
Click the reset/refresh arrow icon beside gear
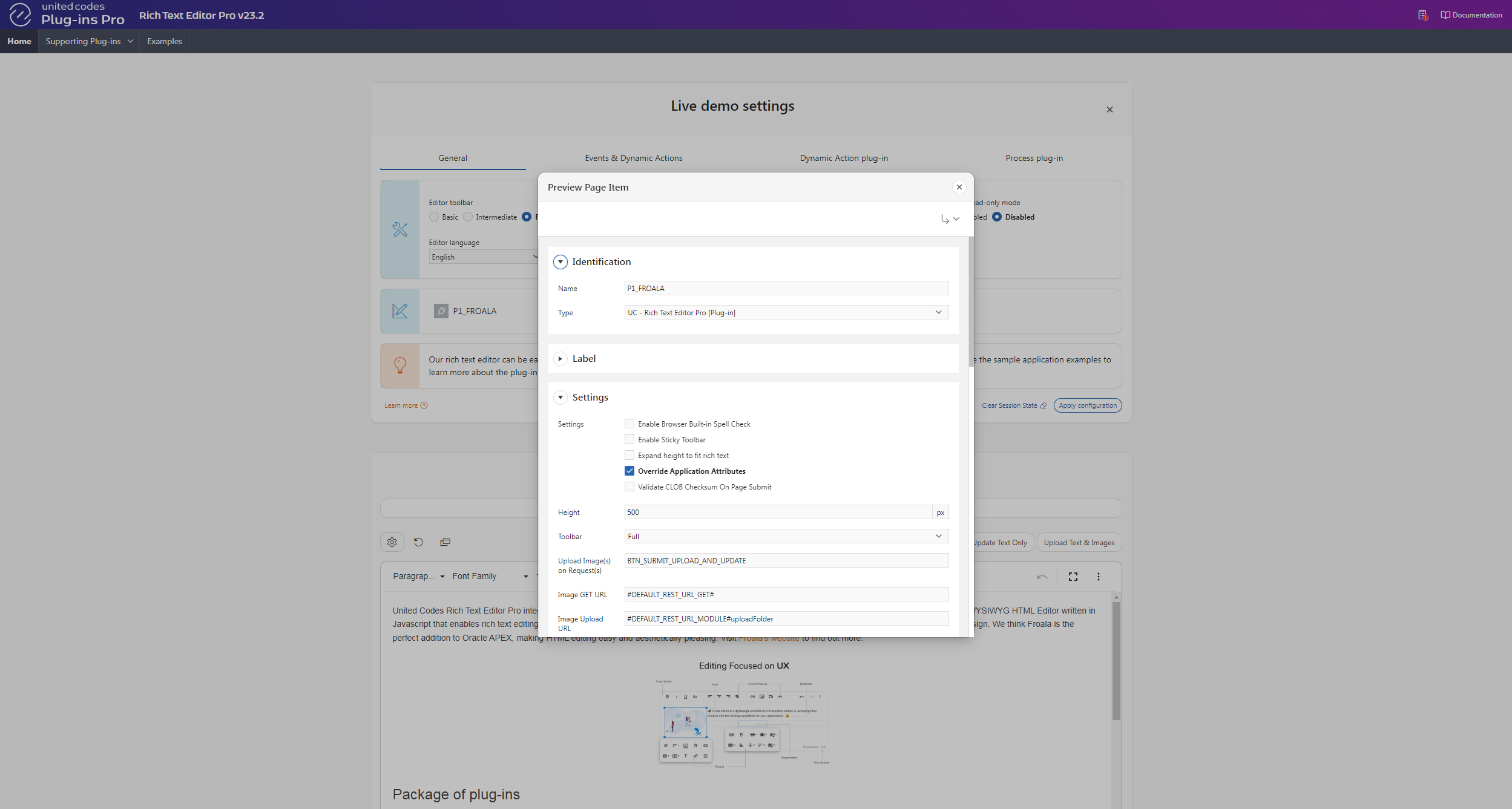tap(418, 542)
